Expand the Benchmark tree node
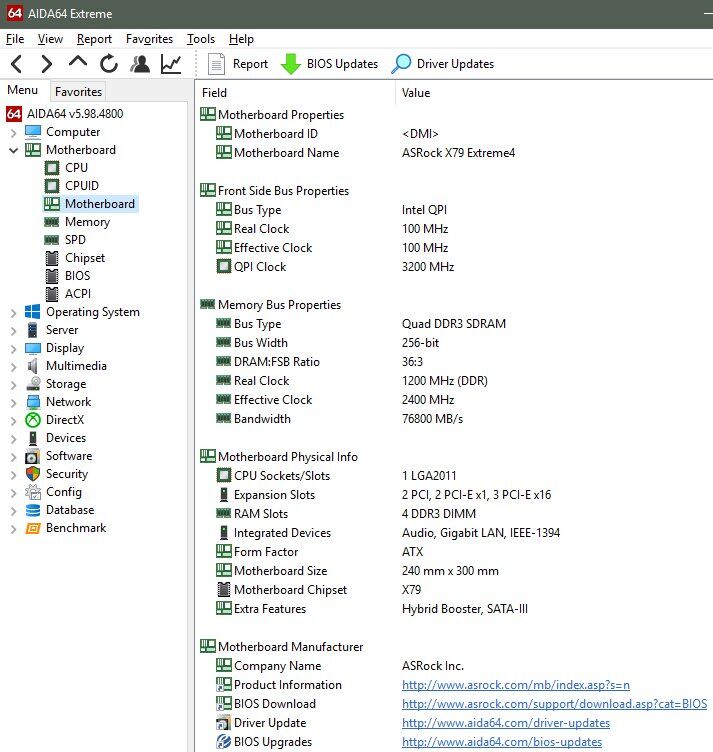This screenshot has height=752, width=713. [13, 529]
